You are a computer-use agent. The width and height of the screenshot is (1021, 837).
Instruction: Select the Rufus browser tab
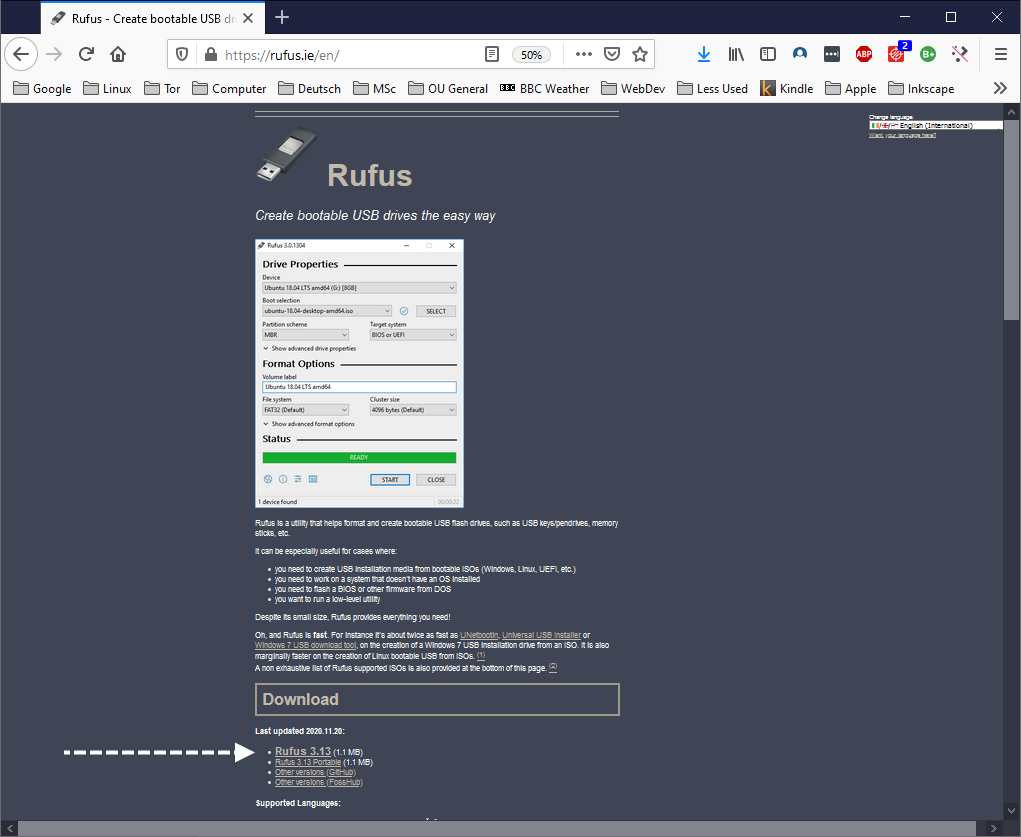(x=152, y=18)
